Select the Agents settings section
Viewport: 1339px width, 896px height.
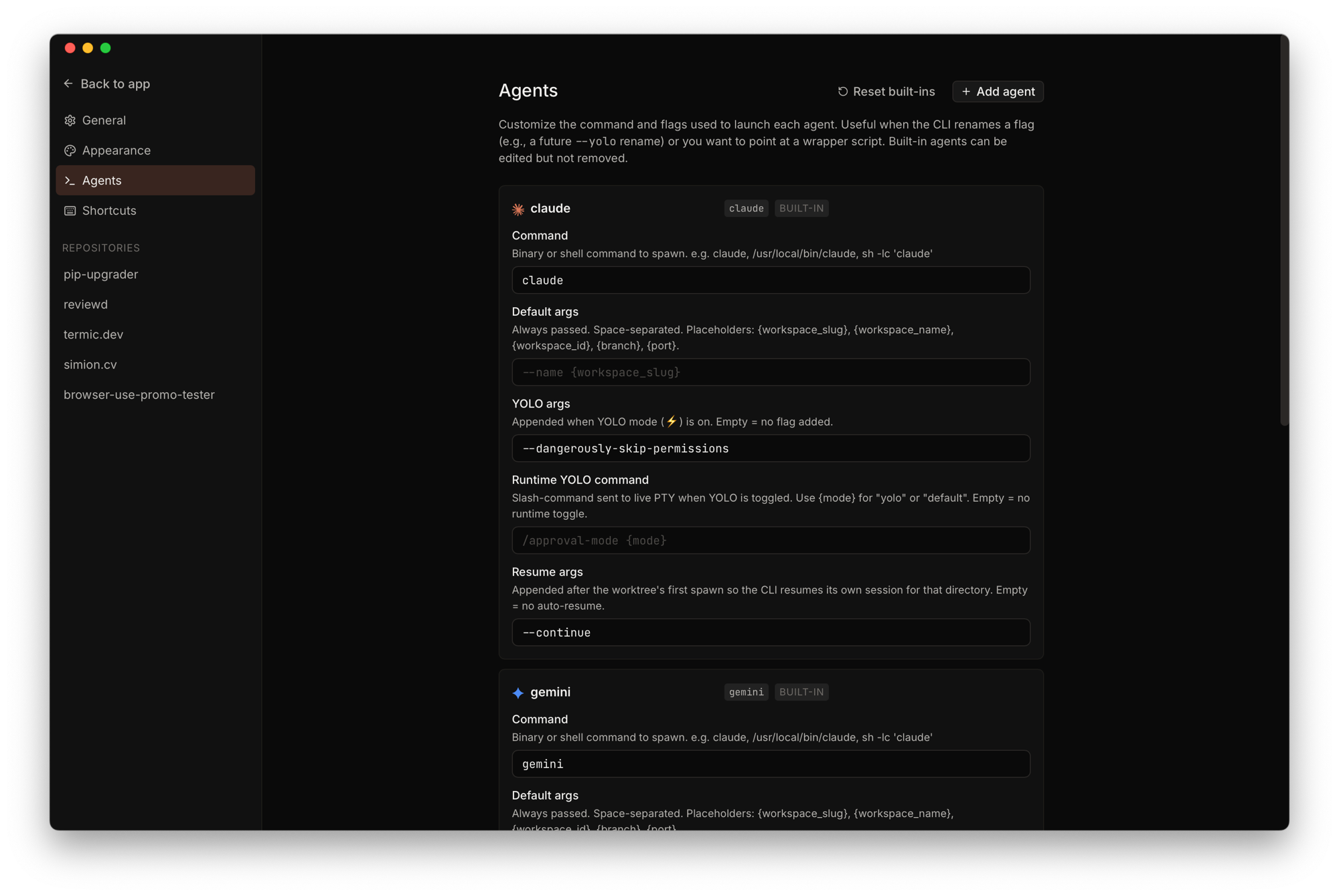tap(155, 181)
